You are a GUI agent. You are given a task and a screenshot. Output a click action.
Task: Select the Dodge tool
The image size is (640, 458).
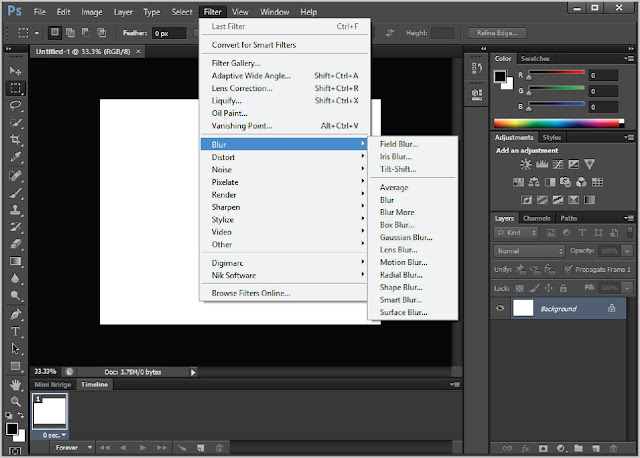(15, 296)
